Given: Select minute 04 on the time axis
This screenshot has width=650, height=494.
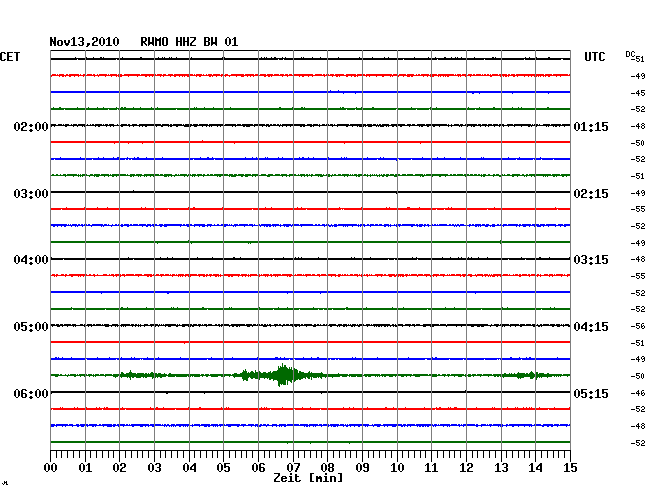Looking at the screenshot, I should tap(189, 467).
